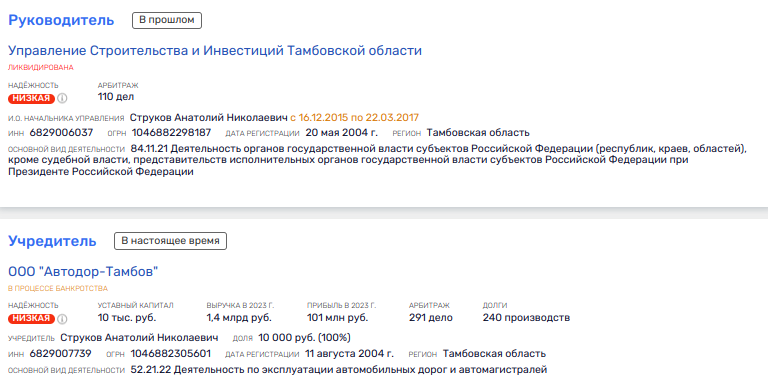This screenshot has height=389, width=768.
Task: Click the "110 дел" arbitration value
Action: pyautogui.click(x=116, y=97)
